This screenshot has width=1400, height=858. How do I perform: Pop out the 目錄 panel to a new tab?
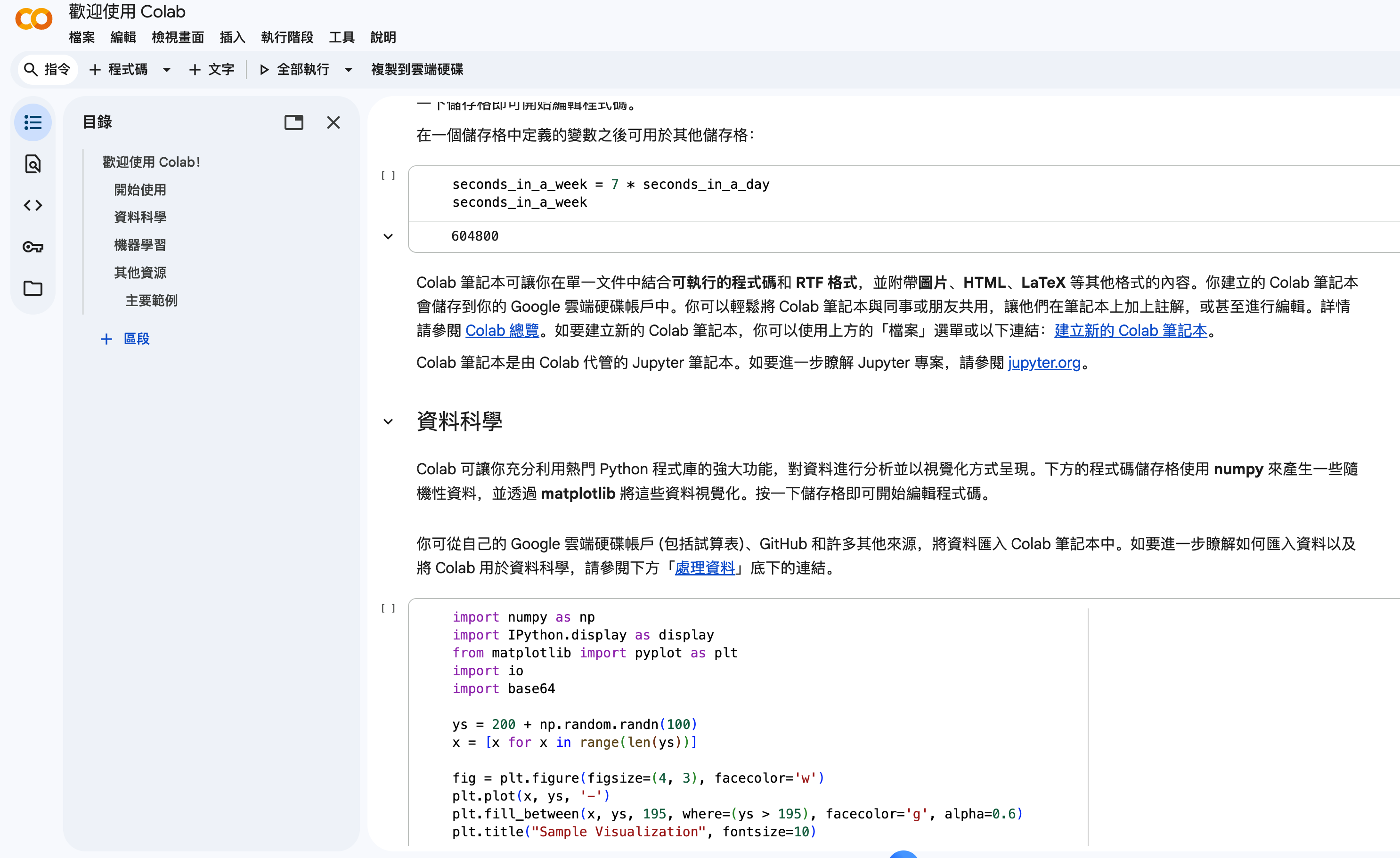(x=294, y=122)
